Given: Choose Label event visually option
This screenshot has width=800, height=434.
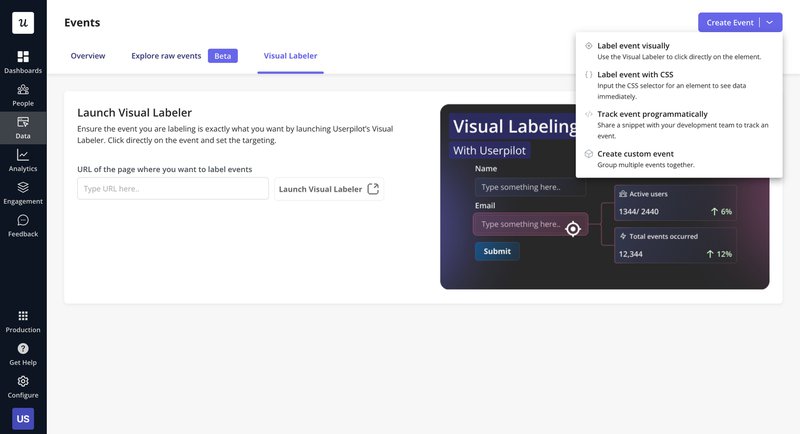Looking at the screenshot, I should (x=633, y=46).
